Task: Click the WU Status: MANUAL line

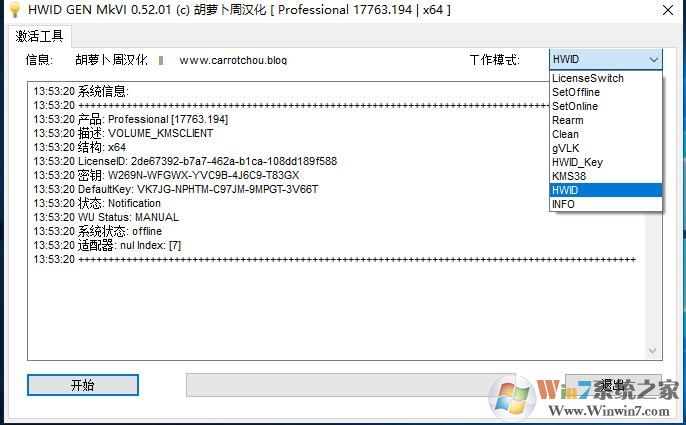Action: pyautogui.click(x=106, y=217)
